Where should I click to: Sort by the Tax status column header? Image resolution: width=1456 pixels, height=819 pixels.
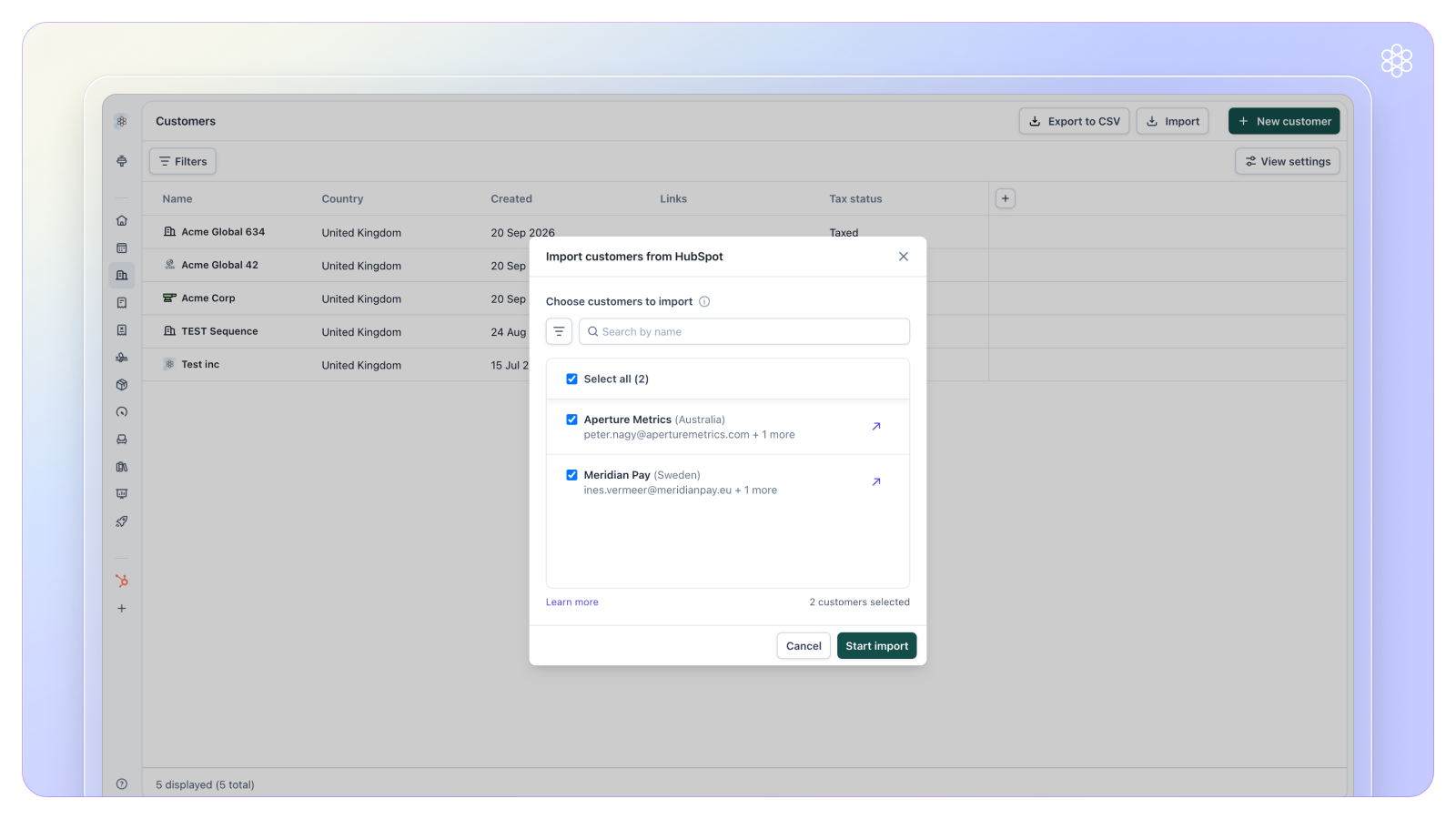coord(855,198)
